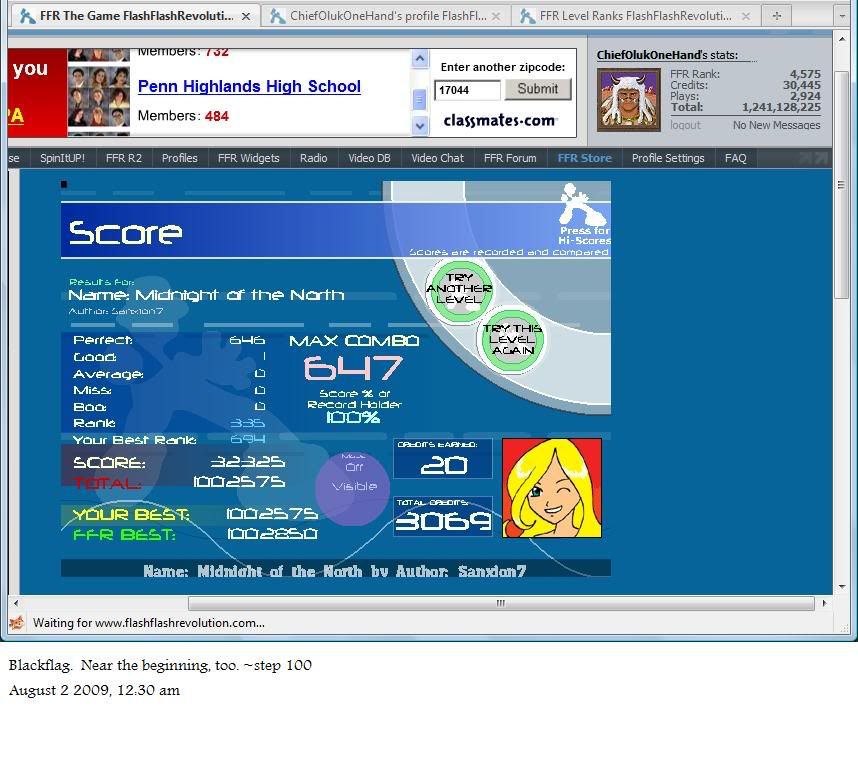Screen dimensions: 858x770
Task: Click the logout link under stats
Action: click(685, 125)
